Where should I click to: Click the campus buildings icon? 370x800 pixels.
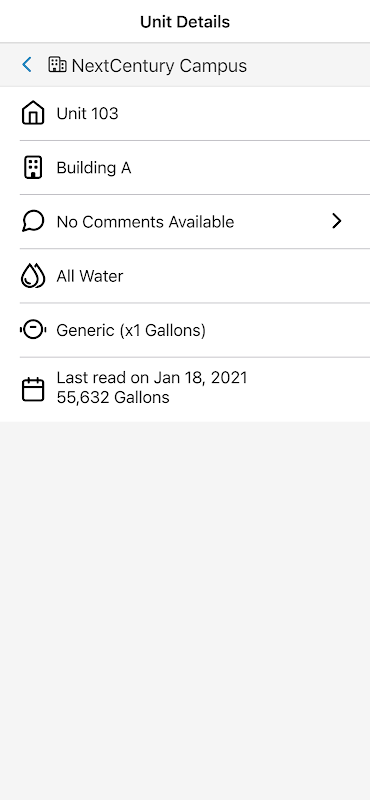pos(57,65)
